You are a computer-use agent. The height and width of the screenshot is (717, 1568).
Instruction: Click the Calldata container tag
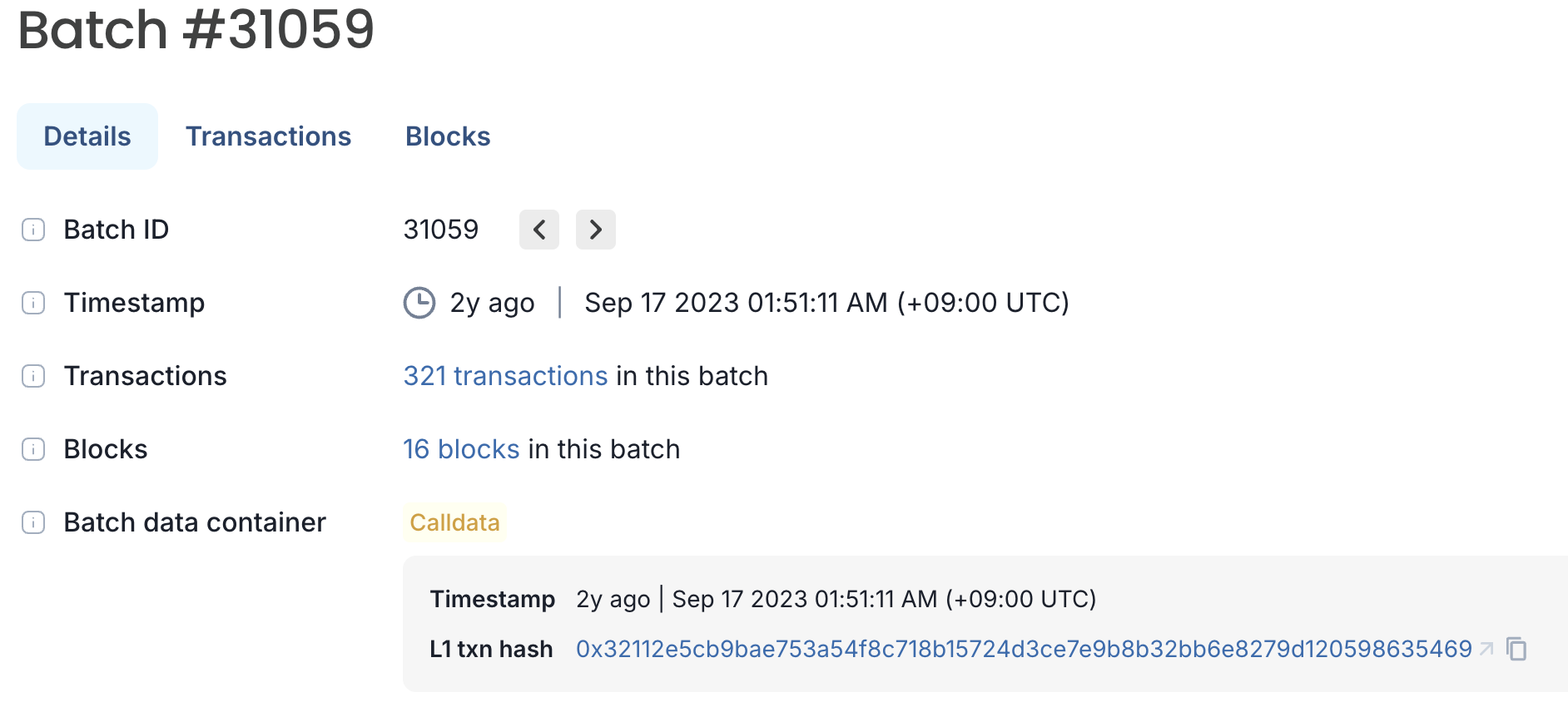[x=454, y=522]
